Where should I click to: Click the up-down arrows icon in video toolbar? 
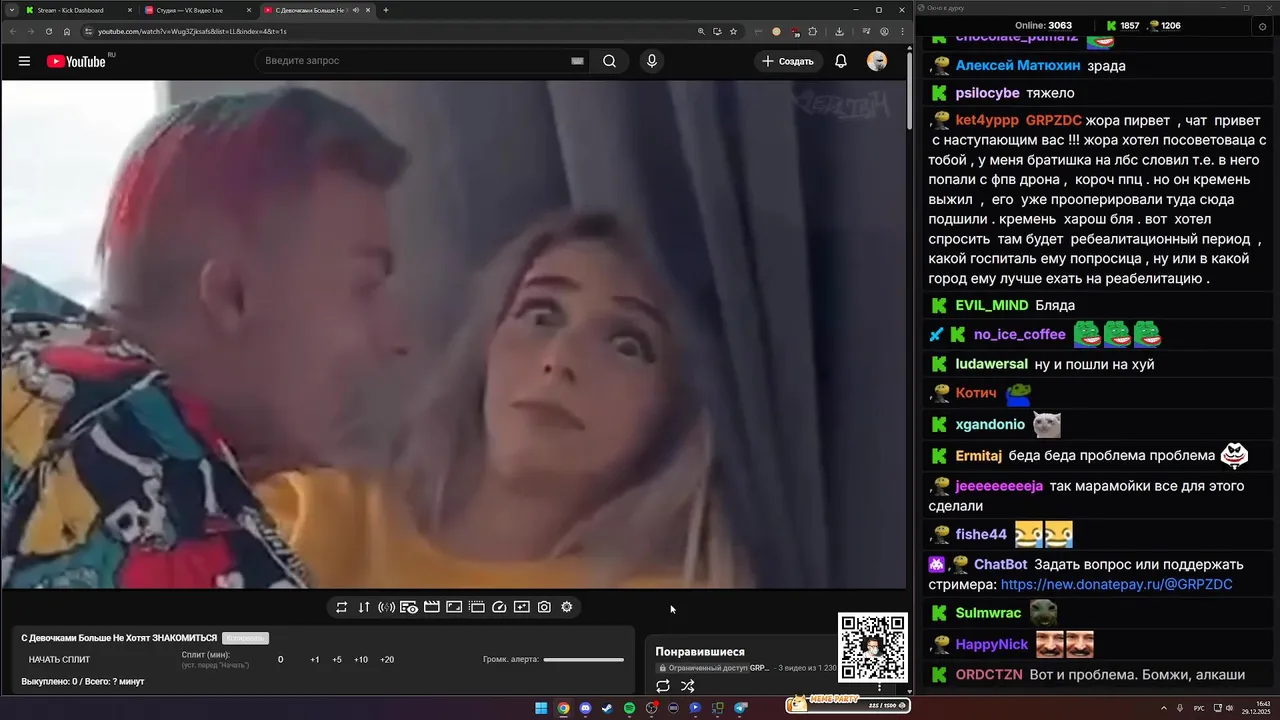364,607
